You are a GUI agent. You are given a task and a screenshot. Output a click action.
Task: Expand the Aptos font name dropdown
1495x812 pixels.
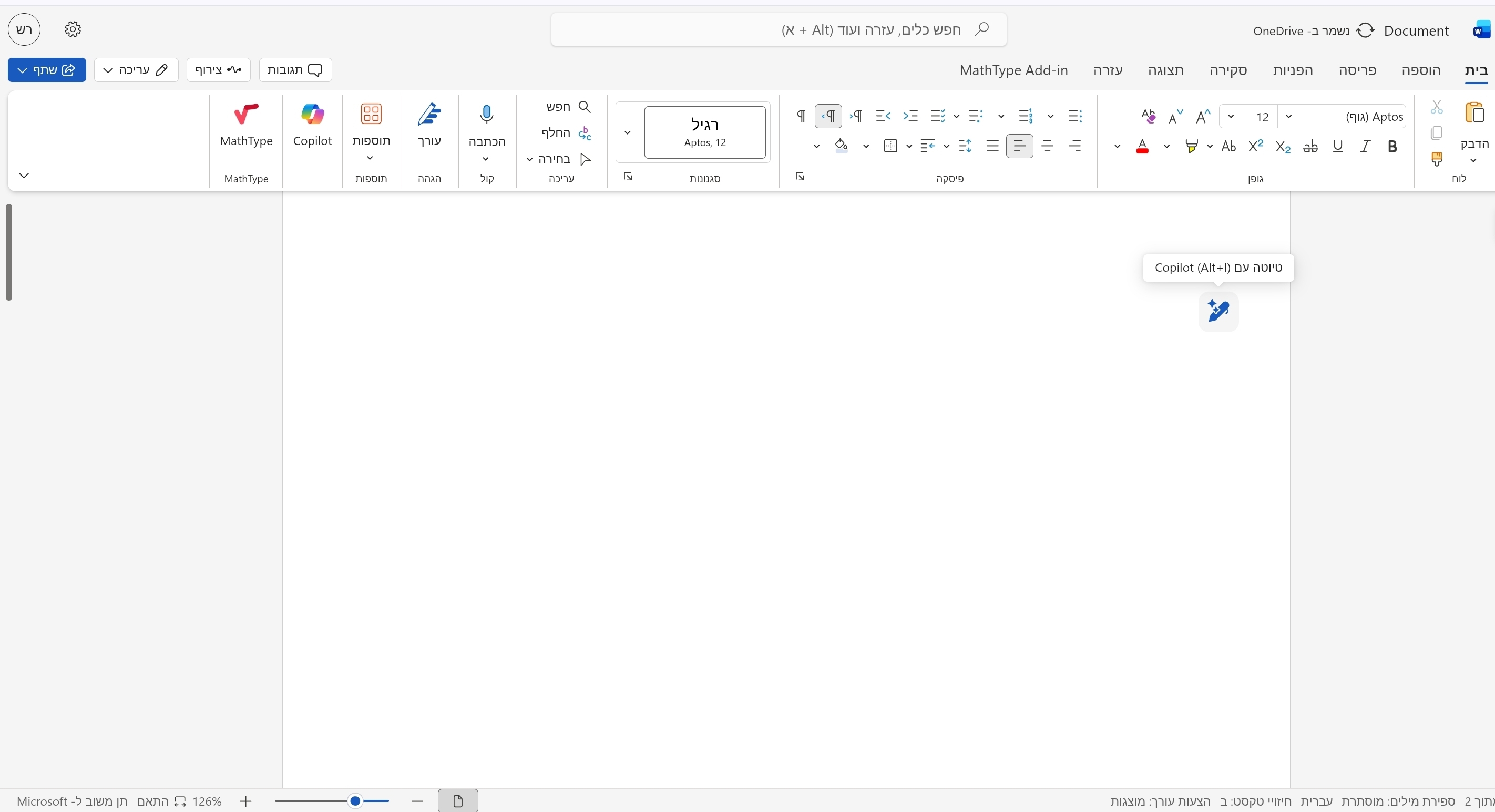(1289, 117)
